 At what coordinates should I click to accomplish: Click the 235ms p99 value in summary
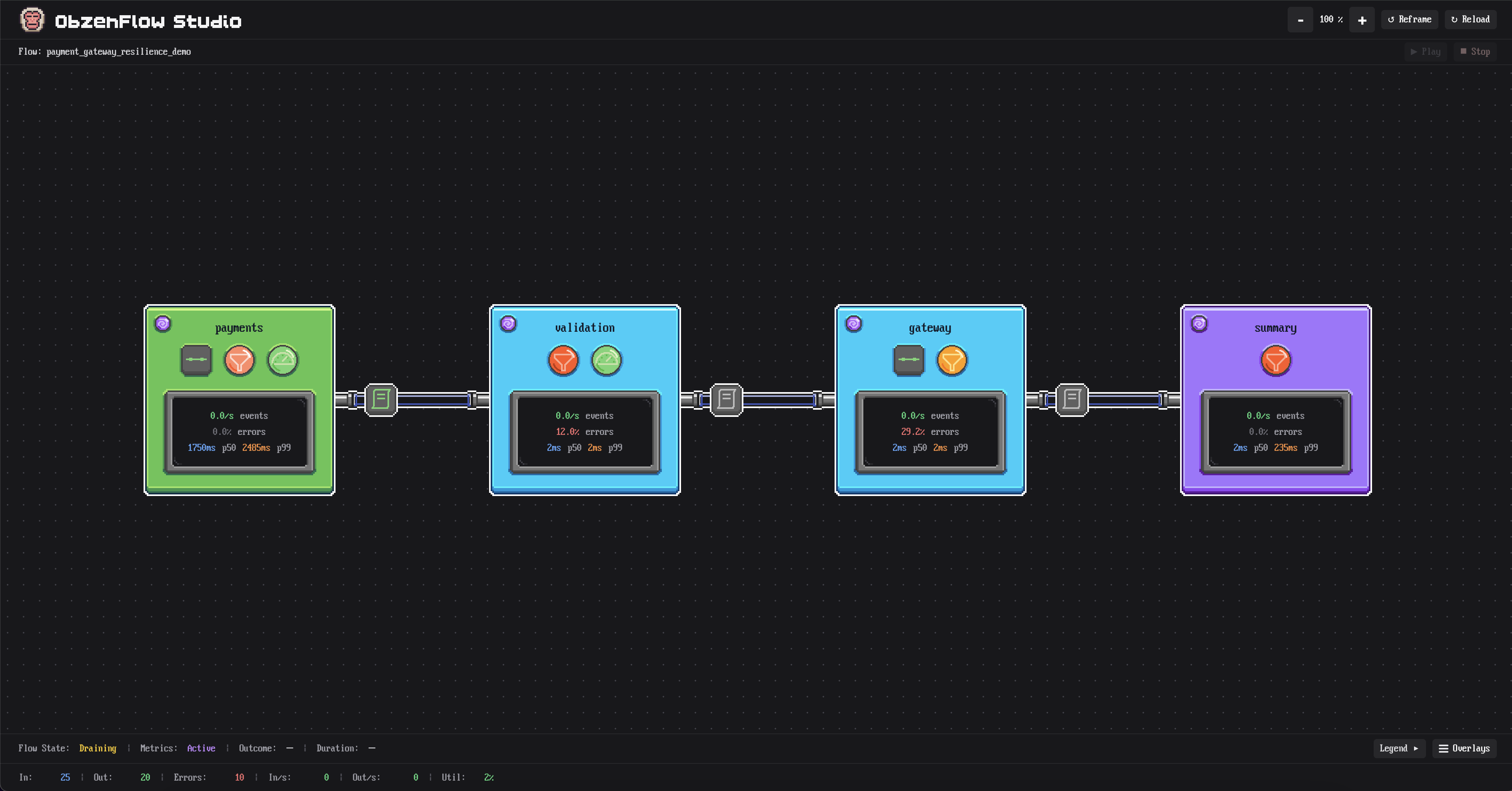[x=1285, y=448]
